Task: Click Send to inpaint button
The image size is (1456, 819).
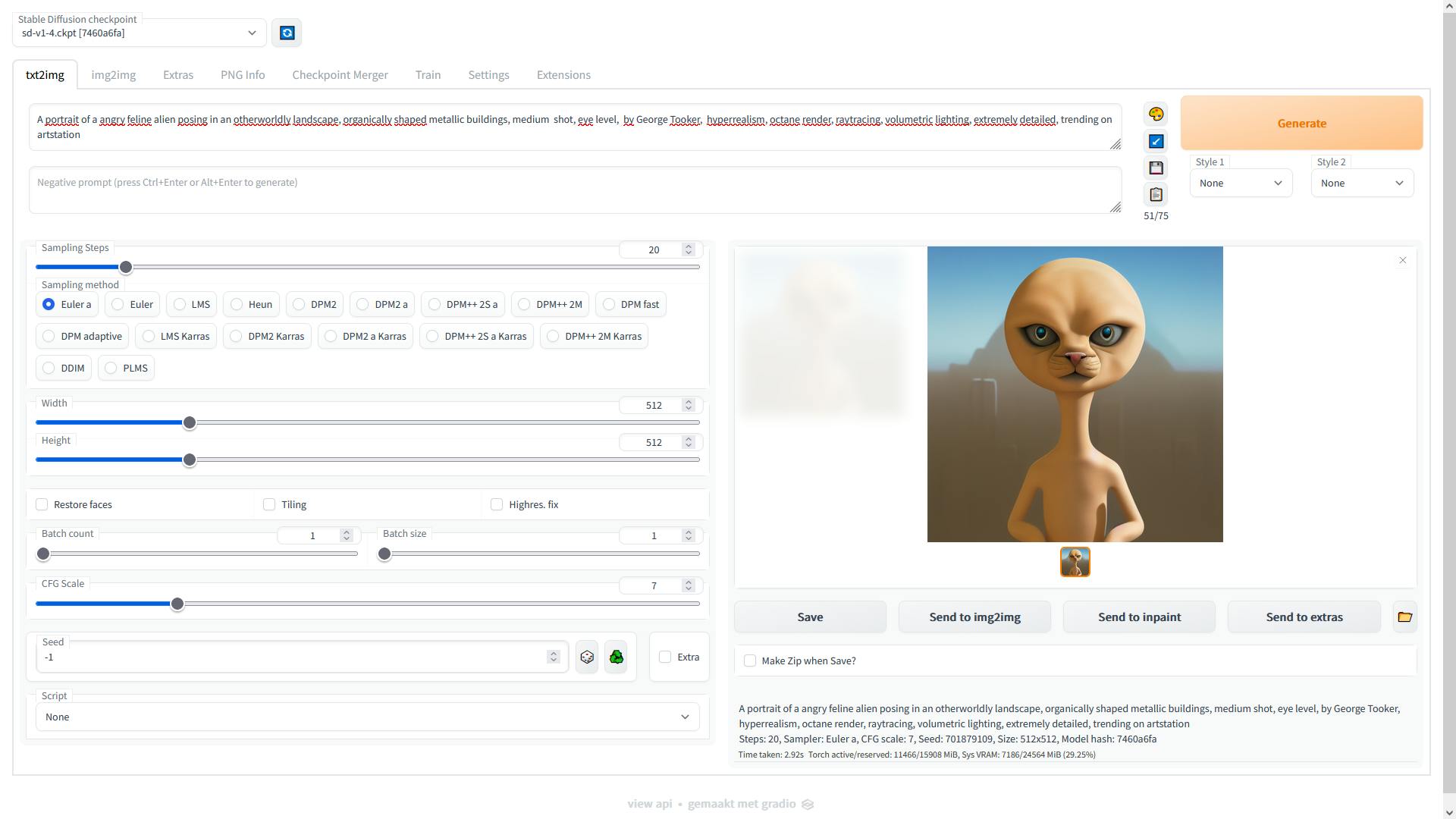Action: [1139, 617]
